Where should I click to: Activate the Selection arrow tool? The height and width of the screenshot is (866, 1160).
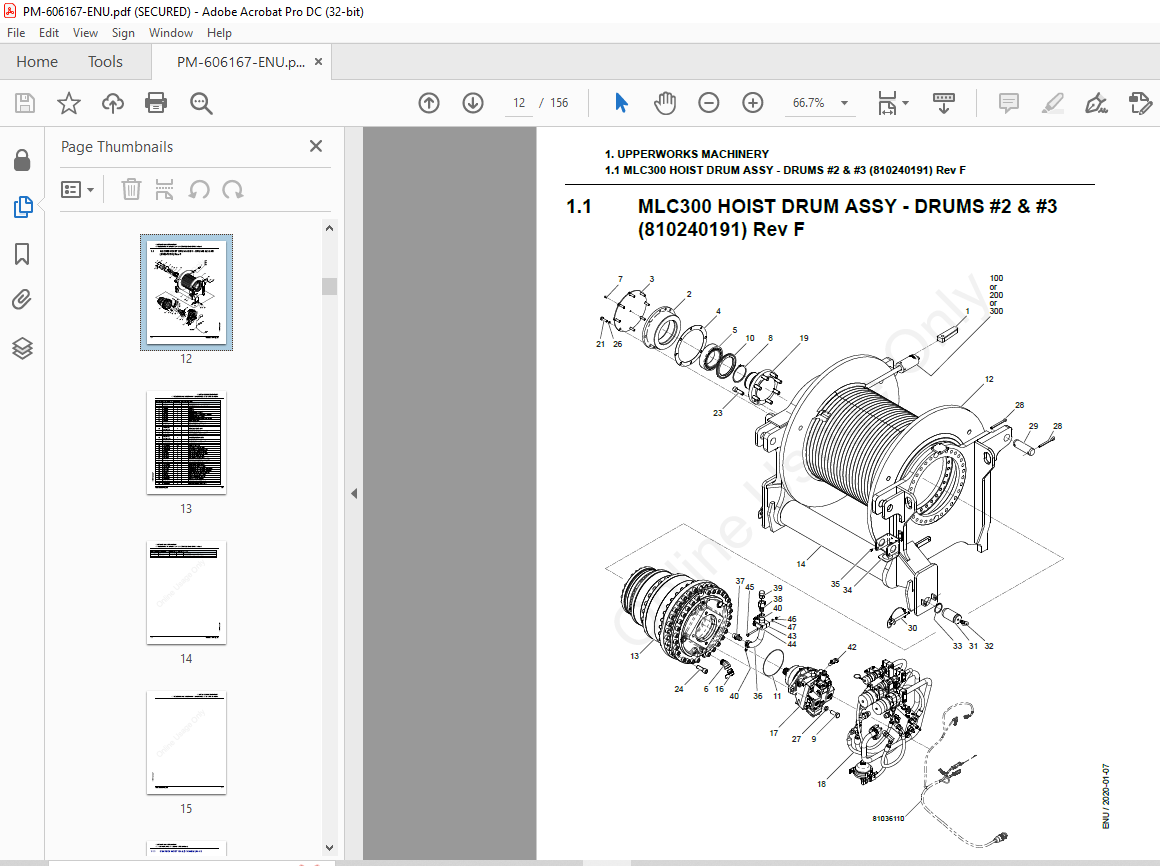coord(621,103)
